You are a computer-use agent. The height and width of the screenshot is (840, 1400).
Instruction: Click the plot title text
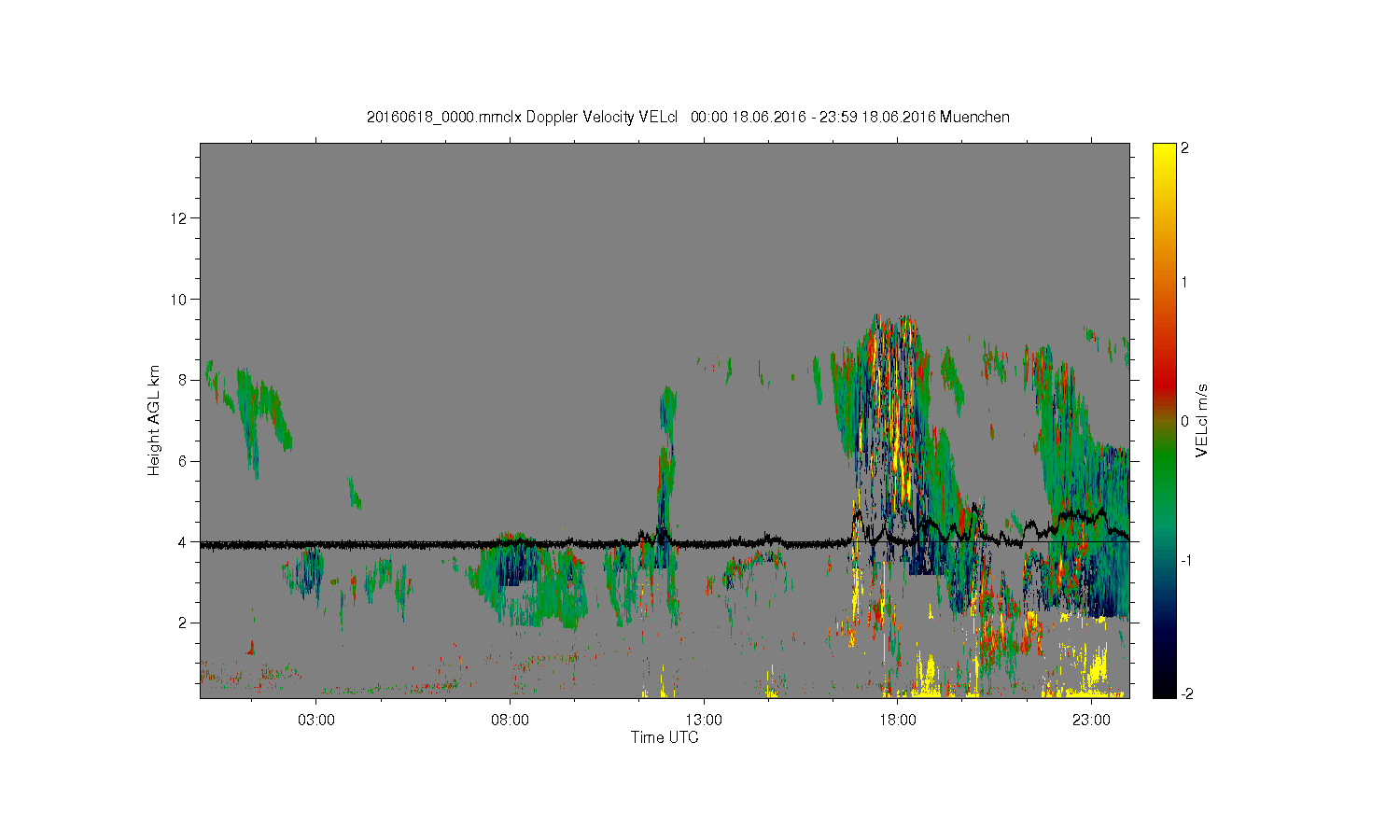(688, 117)
